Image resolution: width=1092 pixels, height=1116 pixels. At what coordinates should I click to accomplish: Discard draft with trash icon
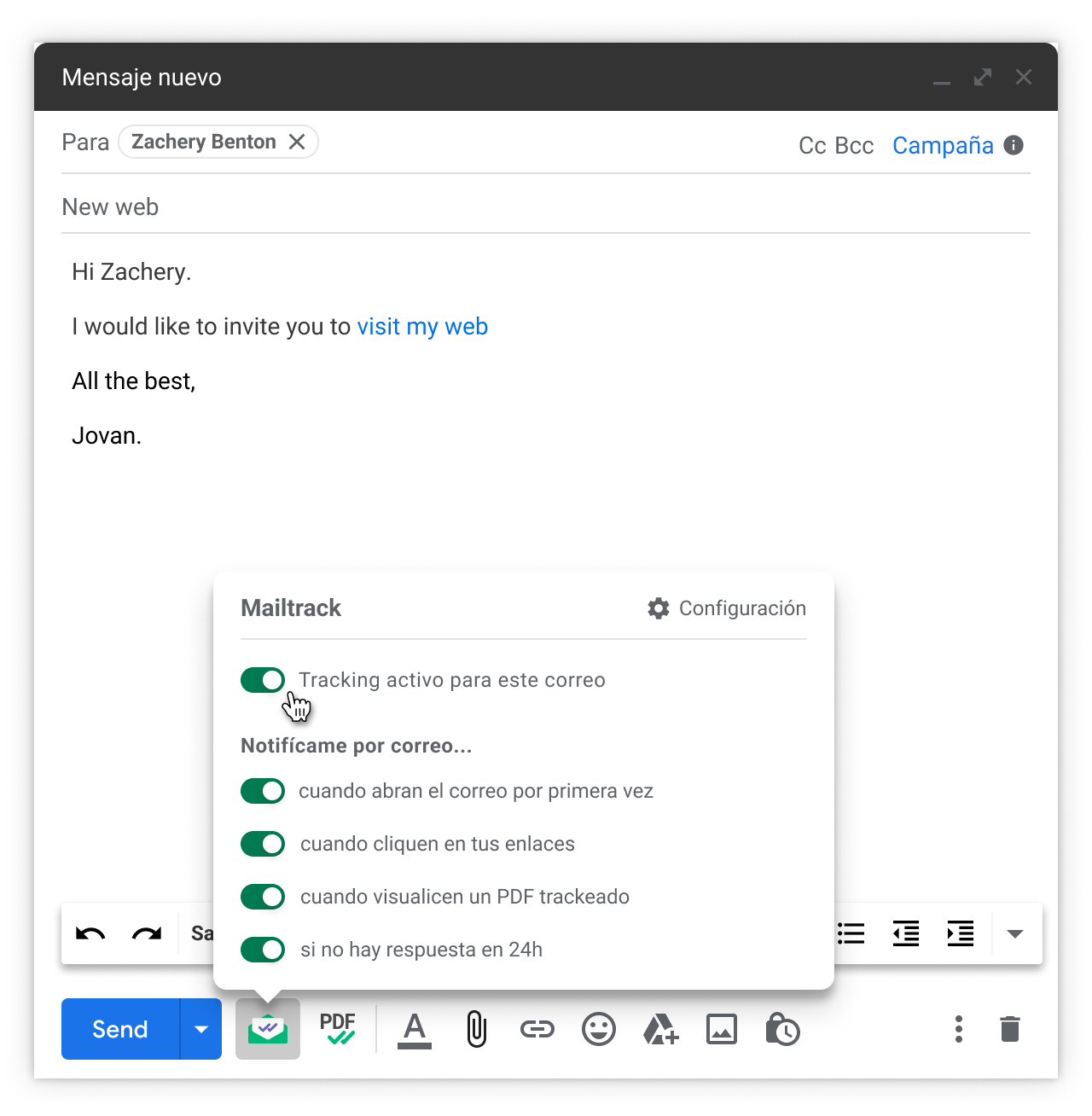pos(1010,1030)
